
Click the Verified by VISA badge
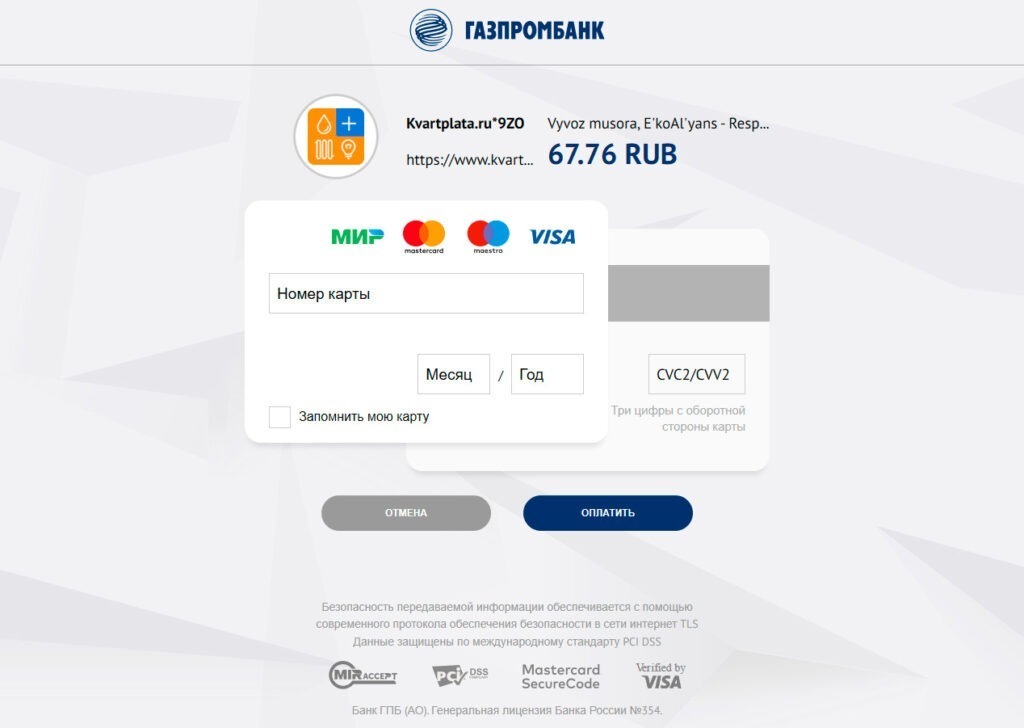660,675
